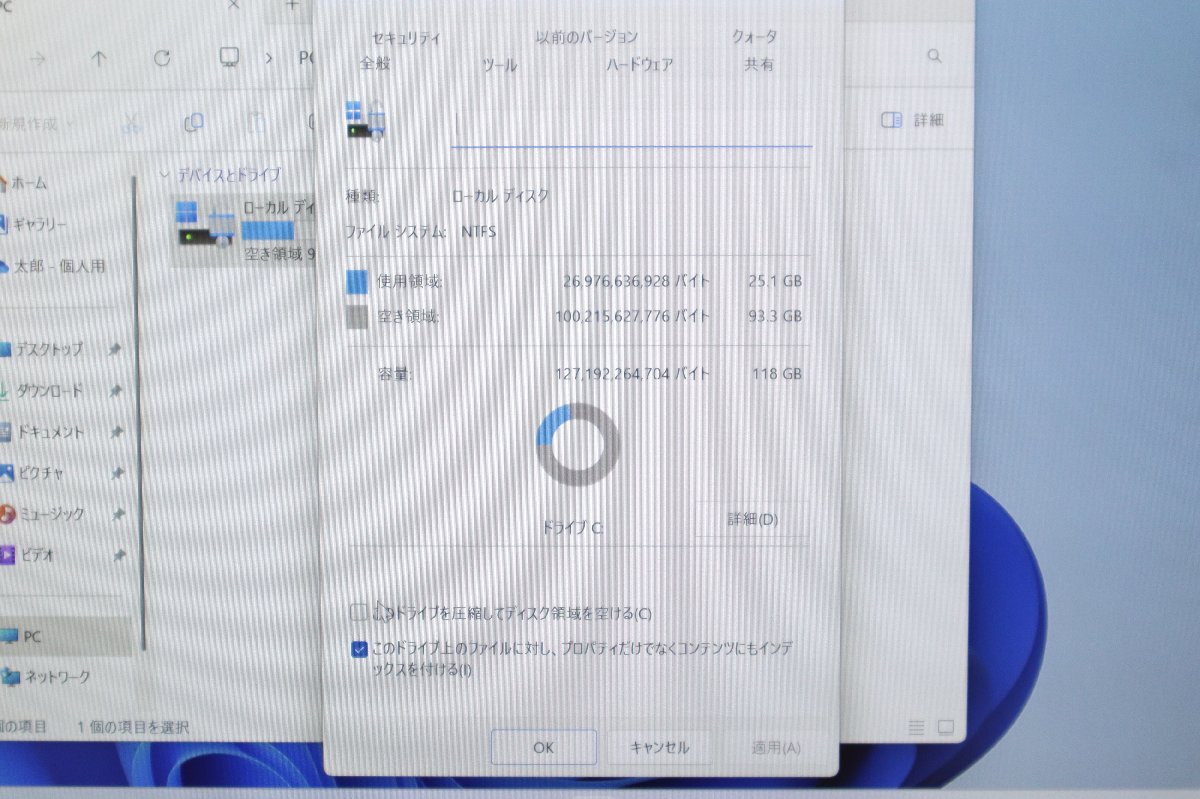This screenshot has height=799, width=1200.
Task: Open the search magnifier in Explorer
Action: pyautogui.click(x=935, y=57)
